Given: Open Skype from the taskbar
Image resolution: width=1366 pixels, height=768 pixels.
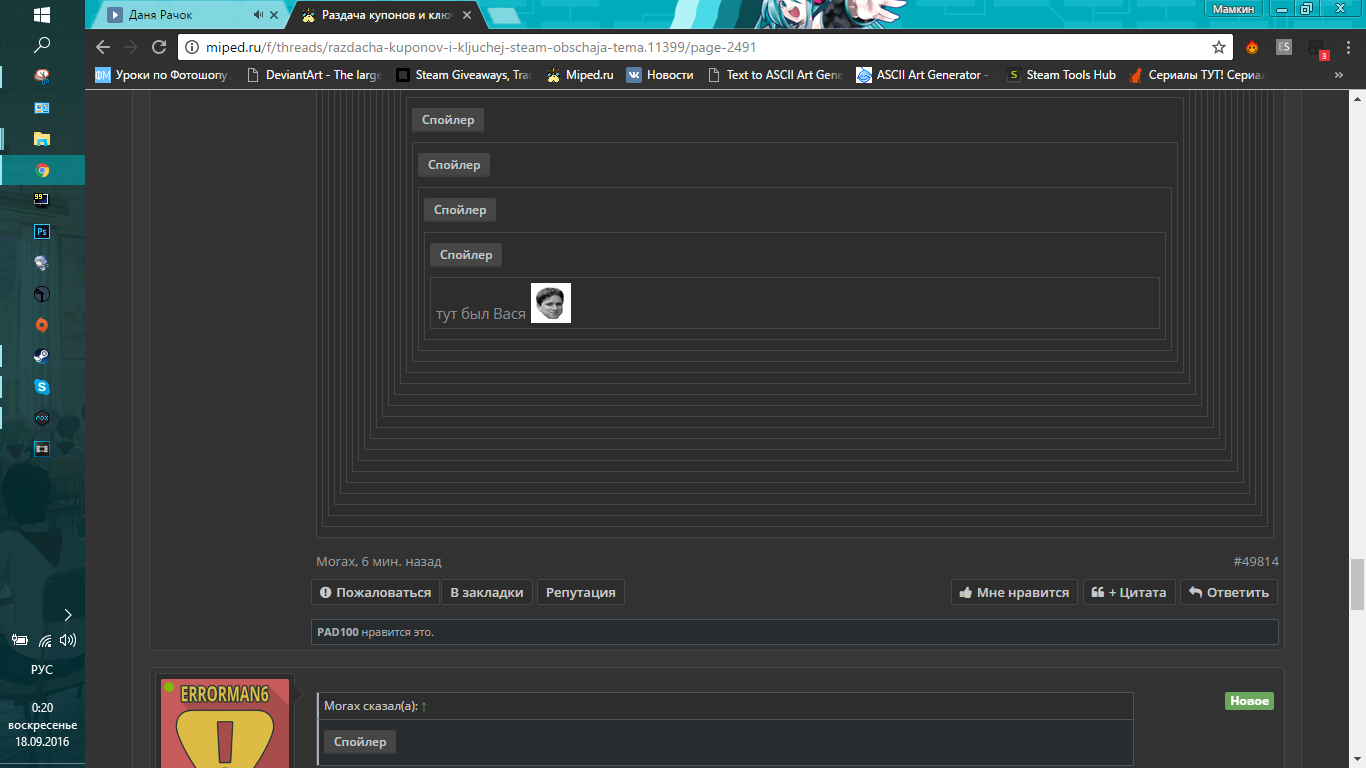Looking at the screenshot, I should point(42,387).
